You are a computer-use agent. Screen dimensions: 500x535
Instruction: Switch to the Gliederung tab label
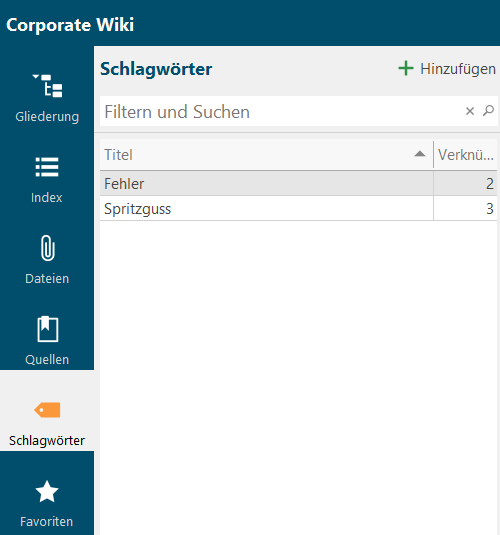pos(47,117)
